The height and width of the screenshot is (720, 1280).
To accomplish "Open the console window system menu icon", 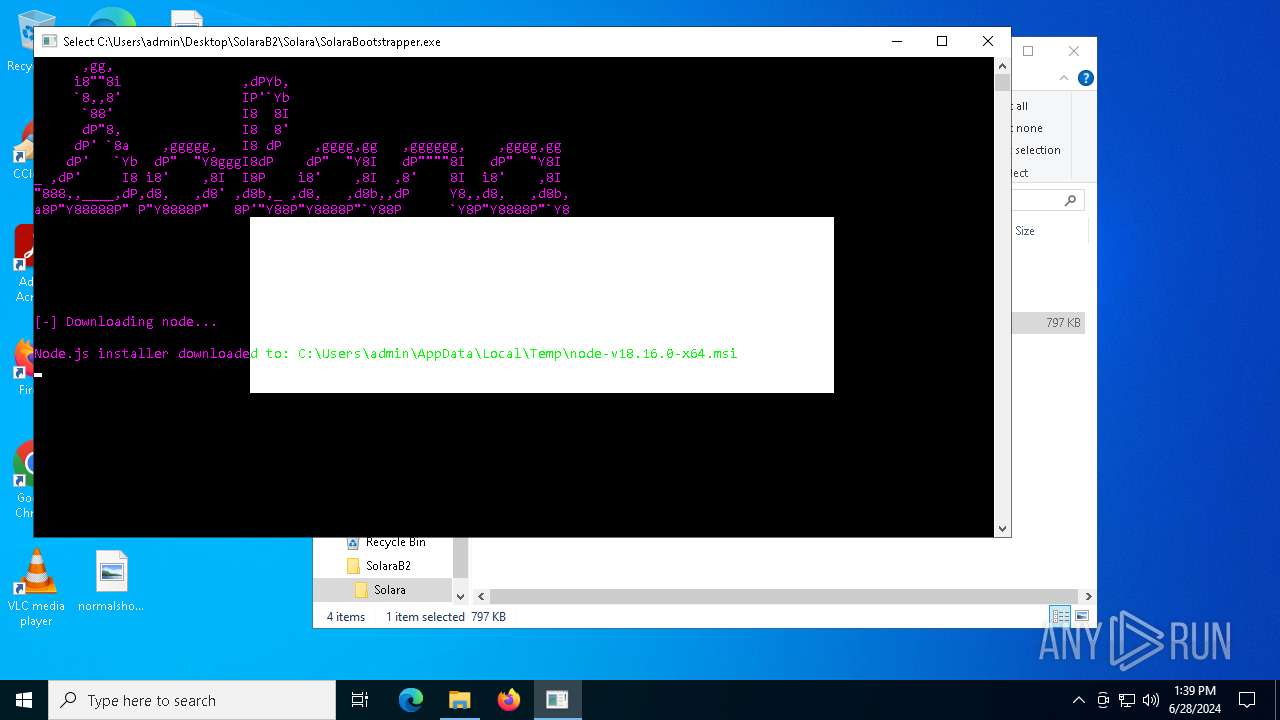I will (x=49, y=41).
